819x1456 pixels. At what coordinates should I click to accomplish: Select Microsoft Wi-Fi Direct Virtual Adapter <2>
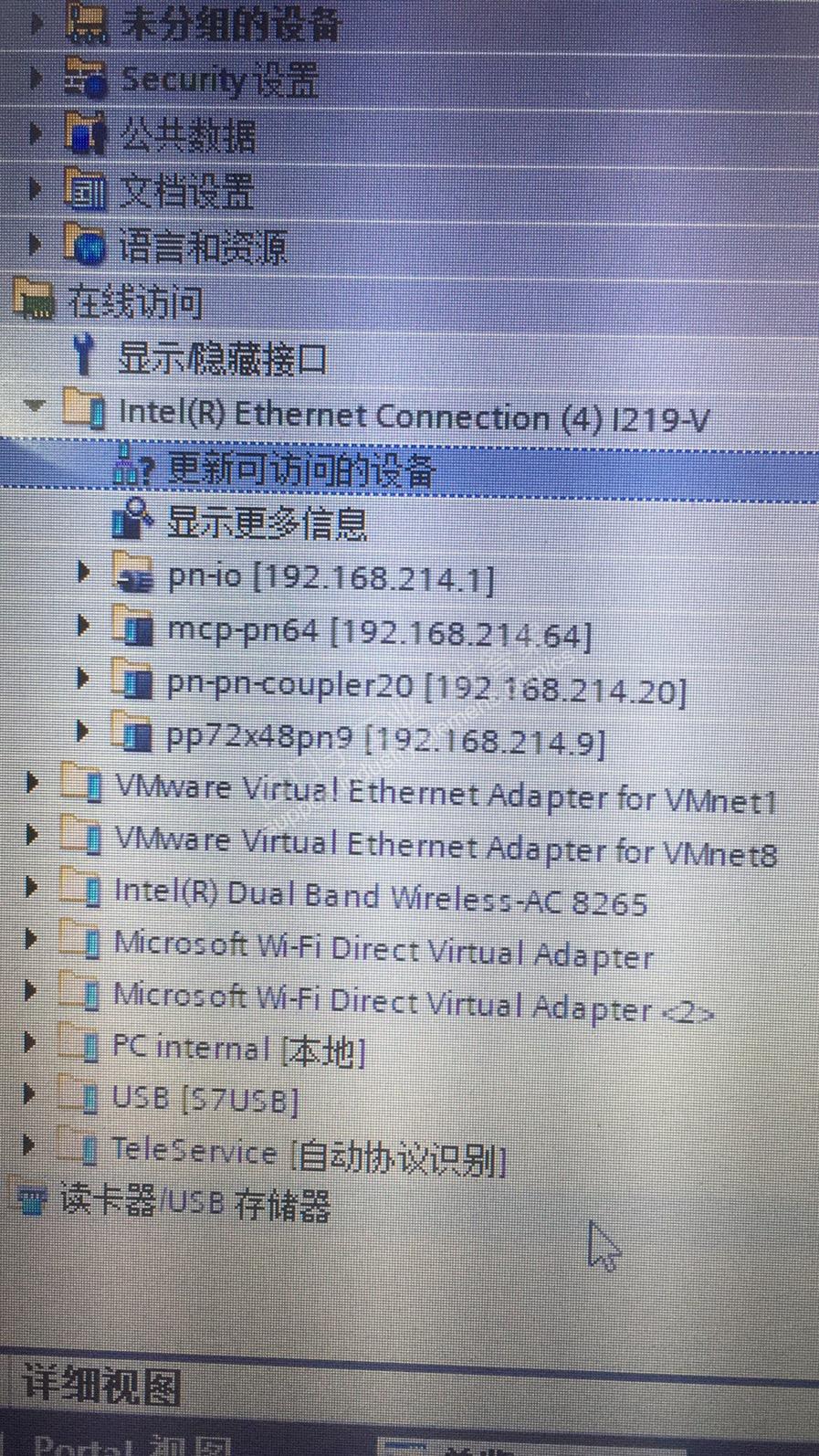pyautogui.click(x=413, y=1004)
